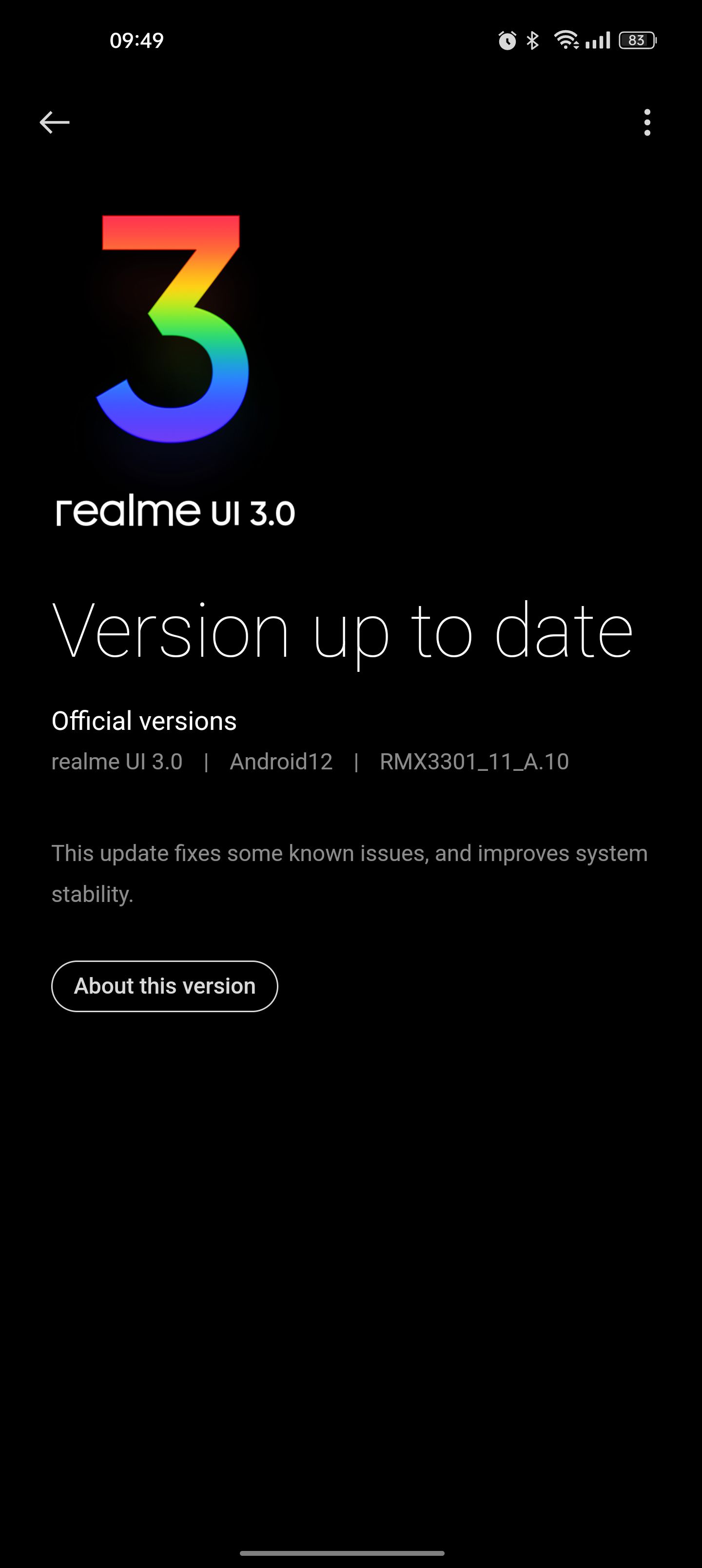Tap the Wi-Fi signal icon
Screen dimensions: 702x1568
565,40
